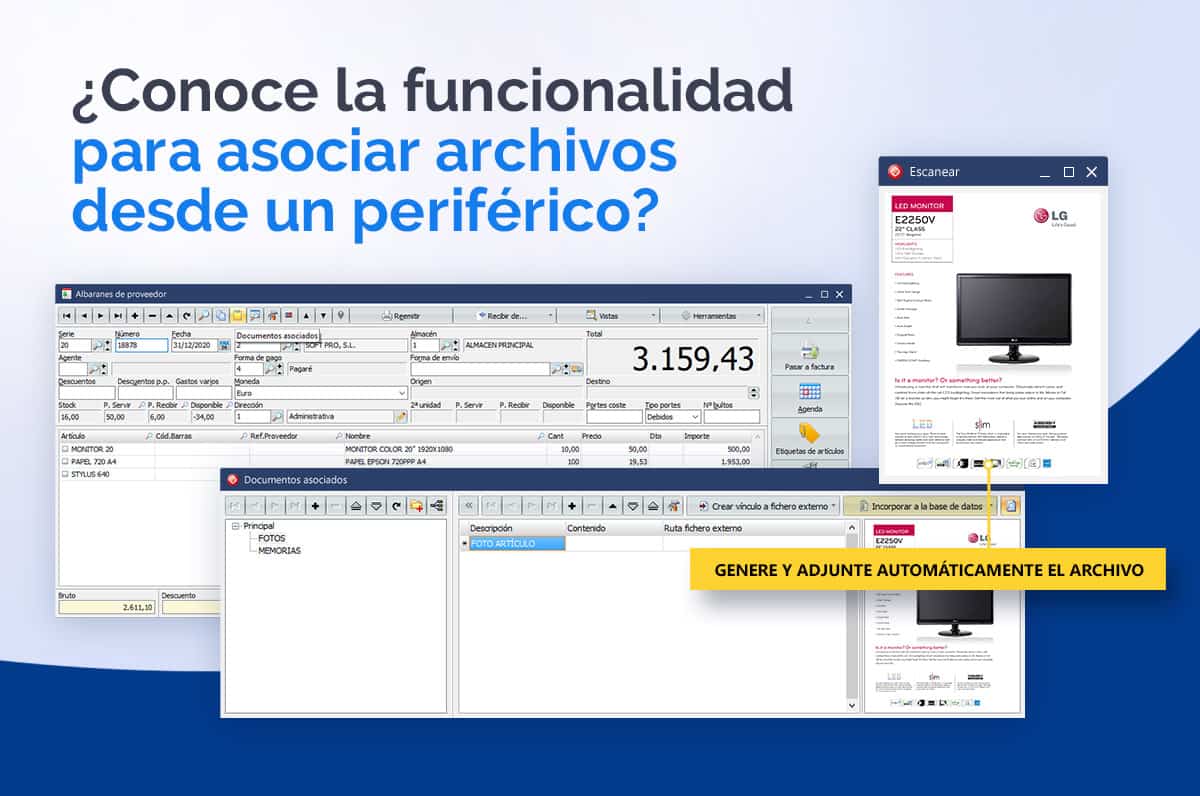The width and height of the screenshot is (1200, 796).
Task: Open the Herramientas menu
Action: point(712,315)
